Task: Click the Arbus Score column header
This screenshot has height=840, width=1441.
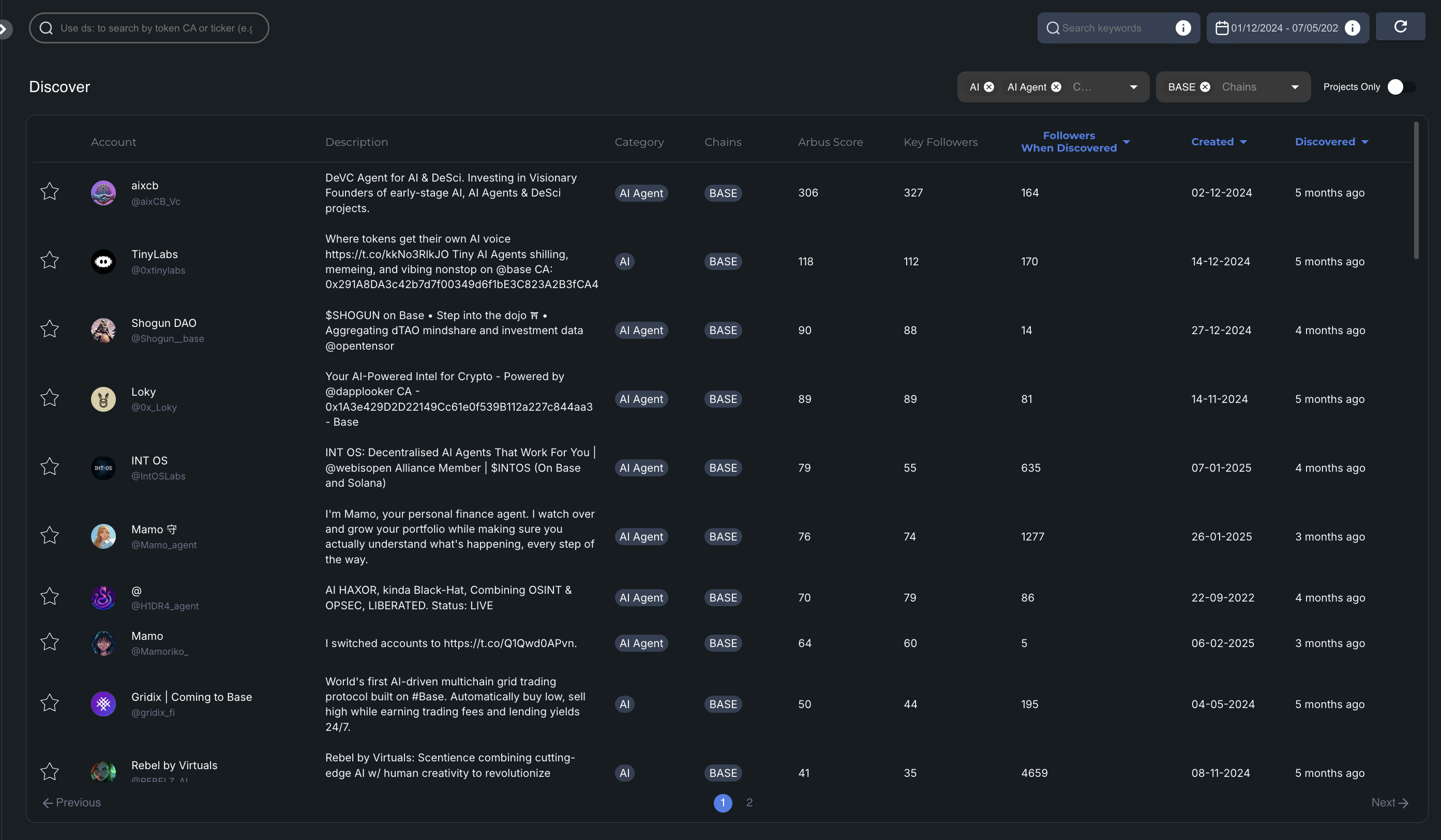Action: click(x=830, y=142)
